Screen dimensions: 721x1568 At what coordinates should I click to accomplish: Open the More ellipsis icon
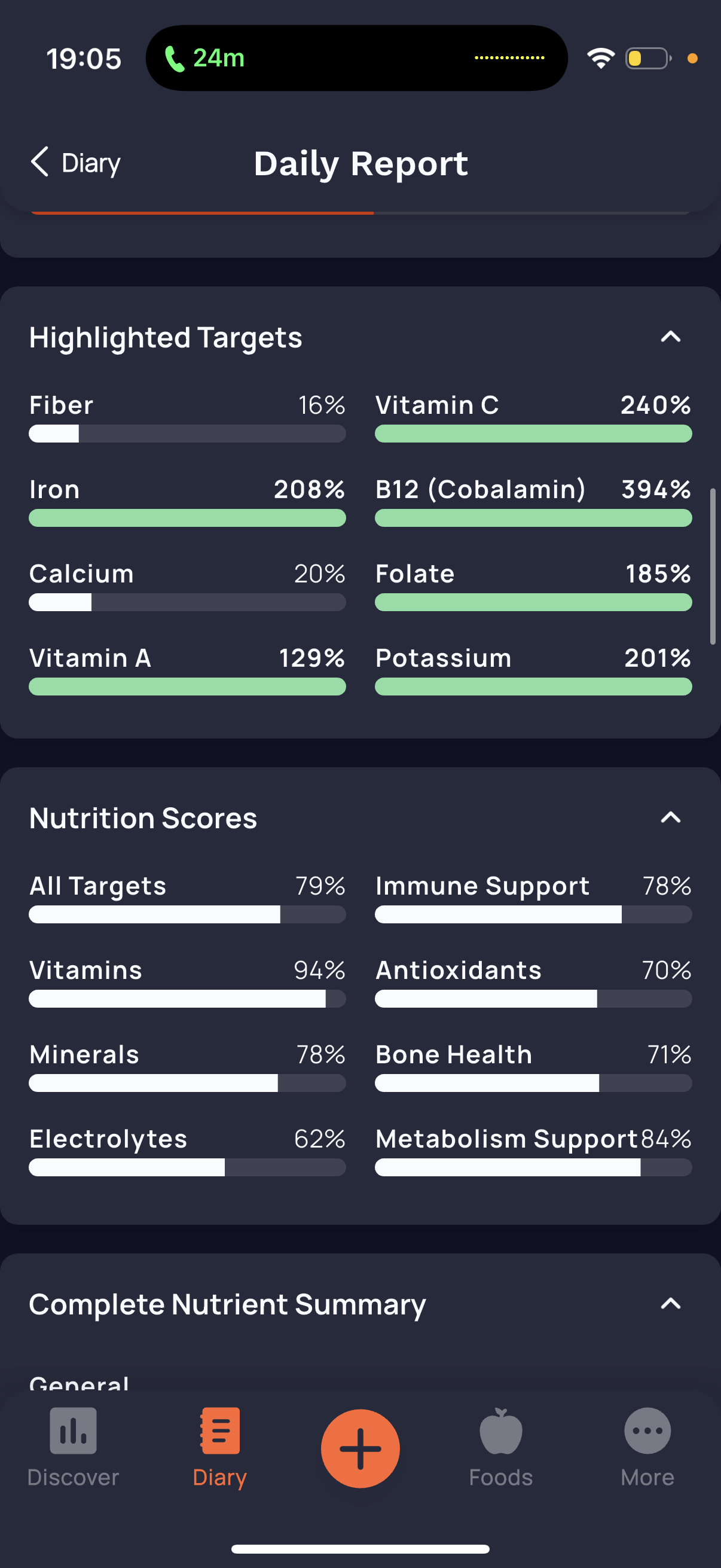pos(647,1430)
